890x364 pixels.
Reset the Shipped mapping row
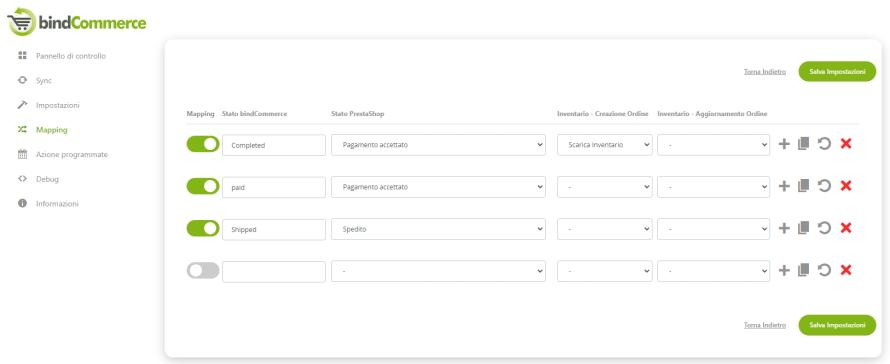click(x=824, y=228)
